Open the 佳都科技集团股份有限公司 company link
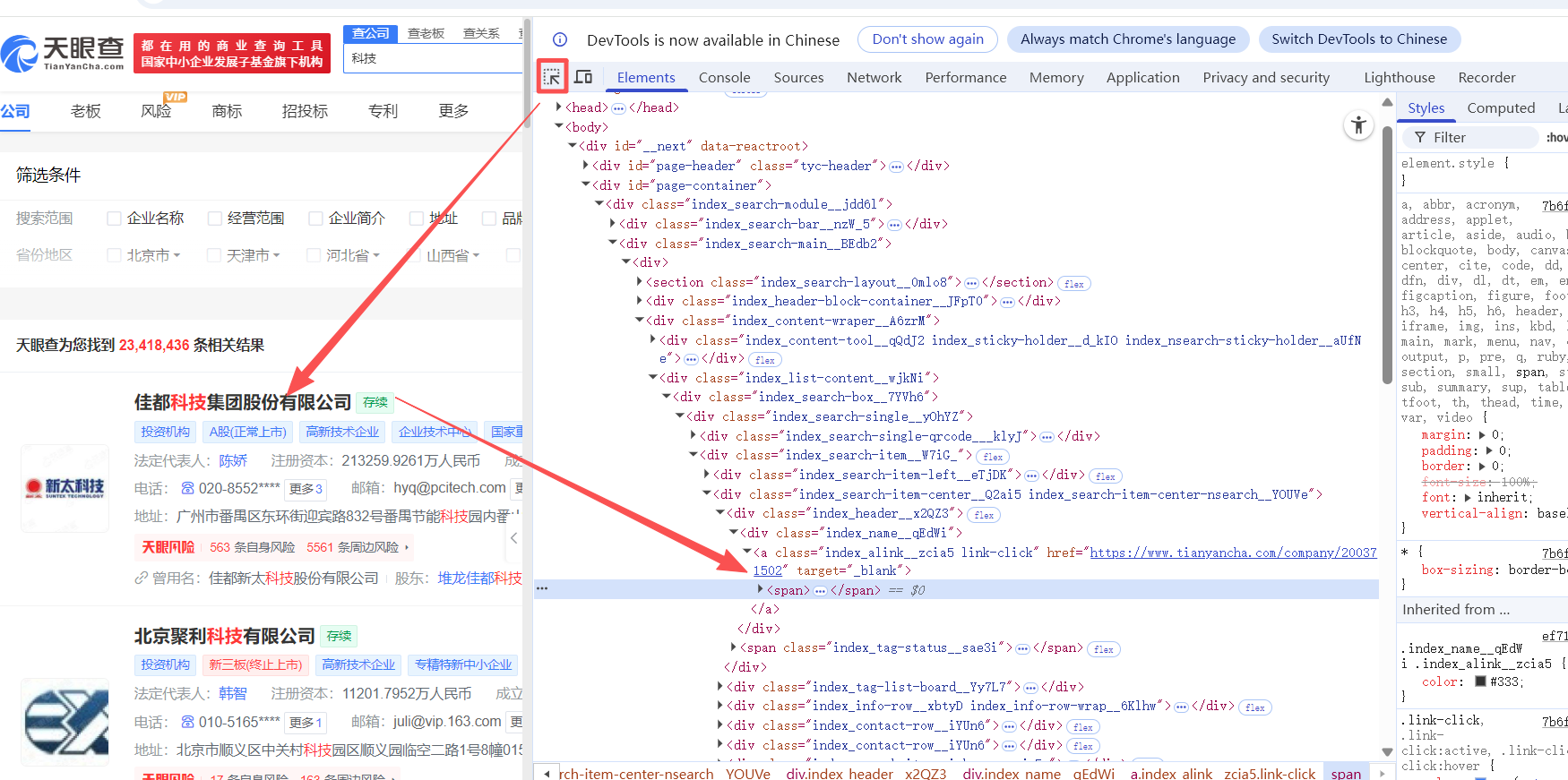 coord(243,403)
